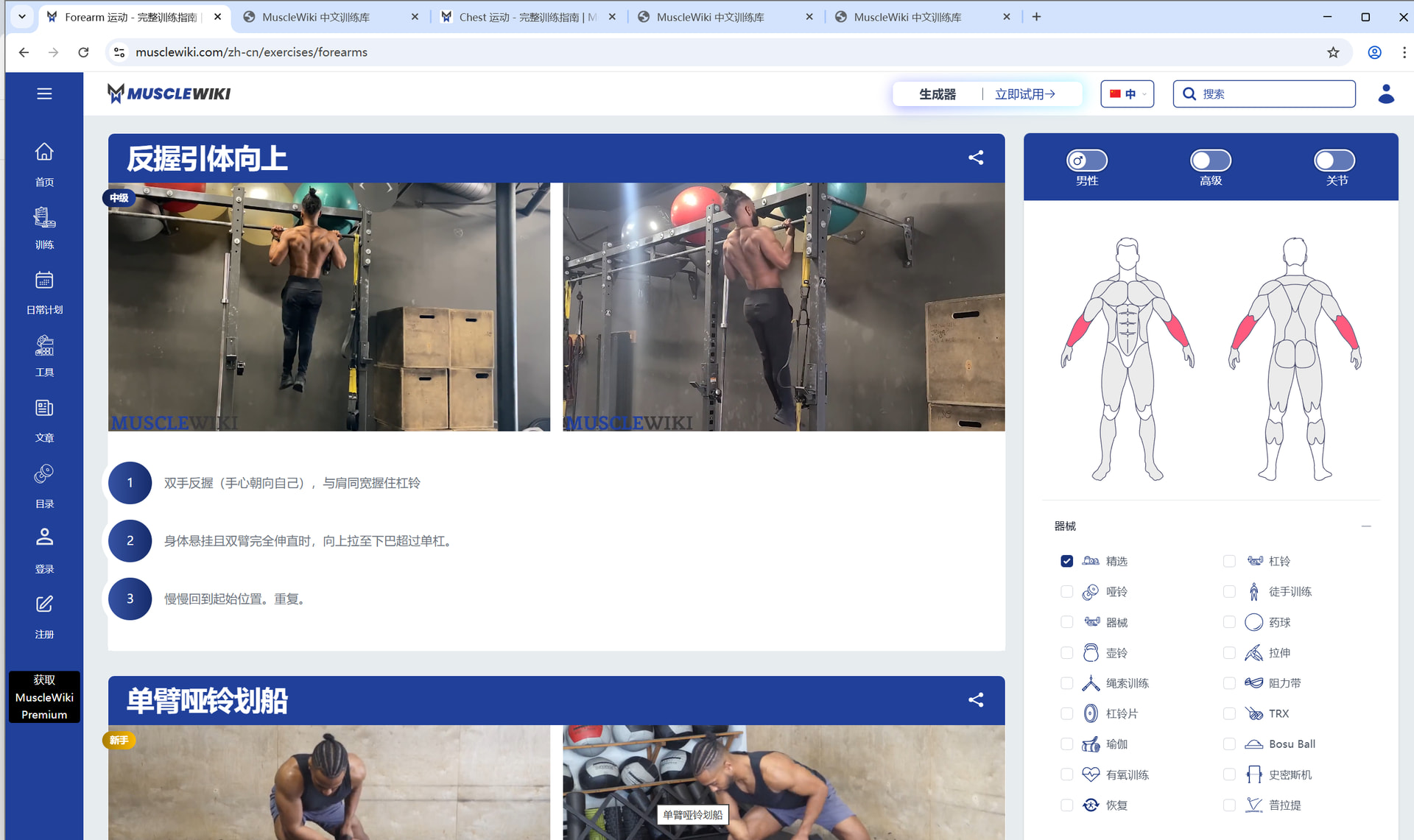This screenshot has height=840, width=1414.
Task: Open 训练 workouts sidebar icon
Action: pyautogui.click(x=44, y=217)
